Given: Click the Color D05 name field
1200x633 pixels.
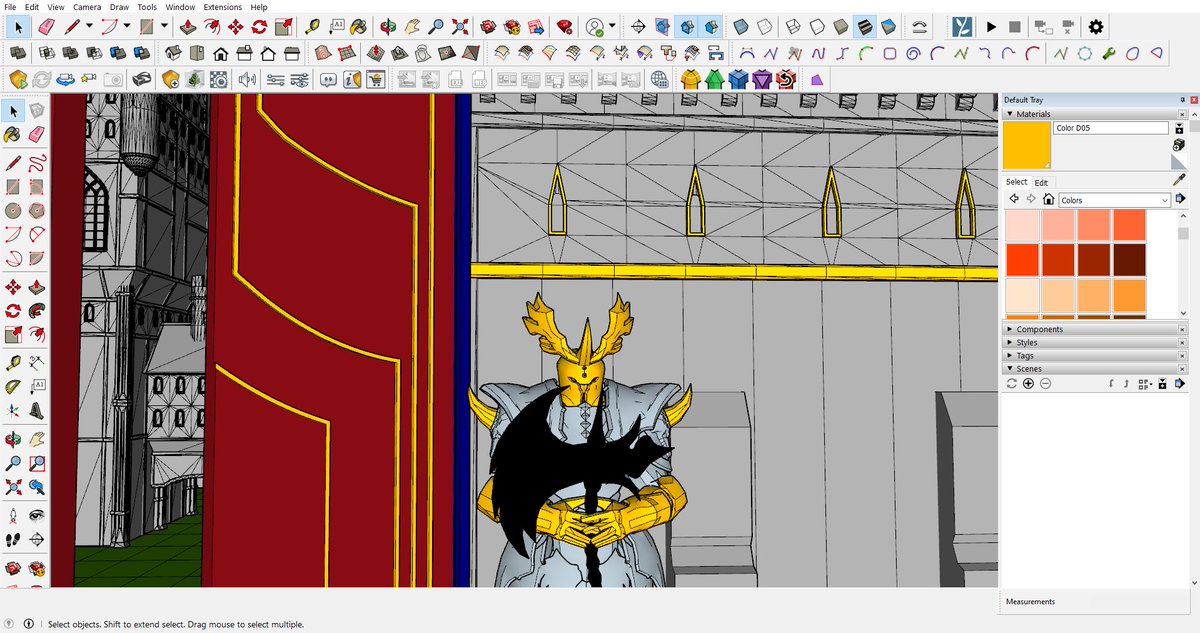Looking at the screenshot, I should [x=1110, y=128].
